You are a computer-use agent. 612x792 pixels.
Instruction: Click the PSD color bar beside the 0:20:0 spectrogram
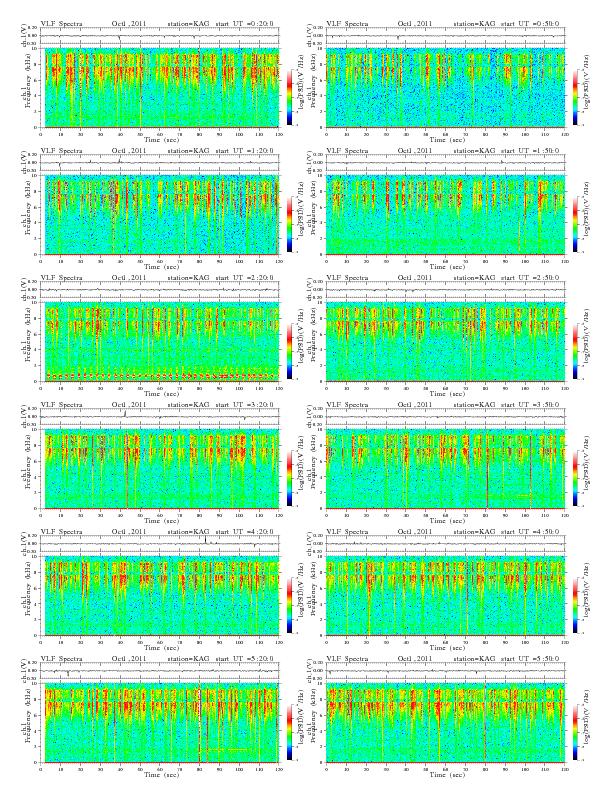289,97
